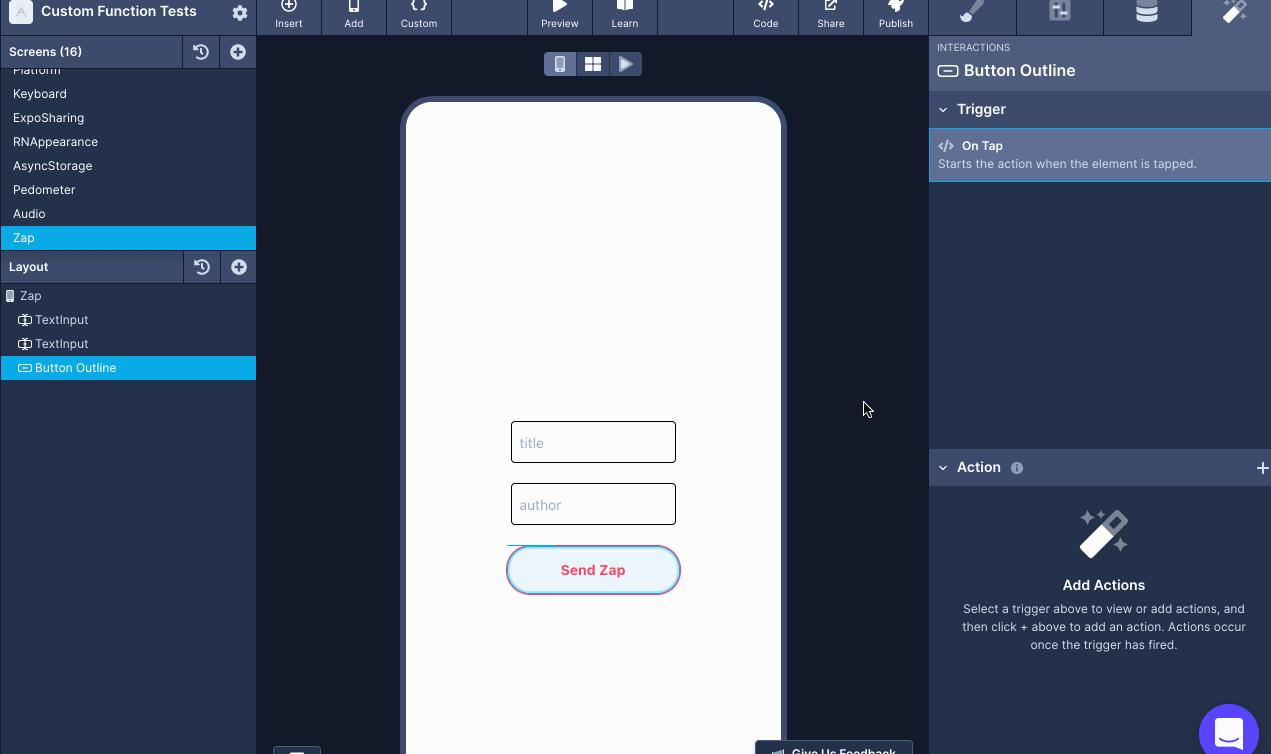Viewport: 1271px width, 754px height.
Task: Select the Zap screen in list
Action: coord(128,238)
